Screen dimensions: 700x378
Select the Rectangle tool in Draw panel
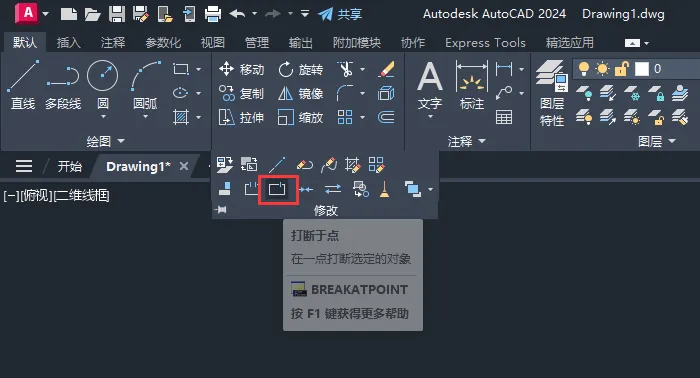181,69
